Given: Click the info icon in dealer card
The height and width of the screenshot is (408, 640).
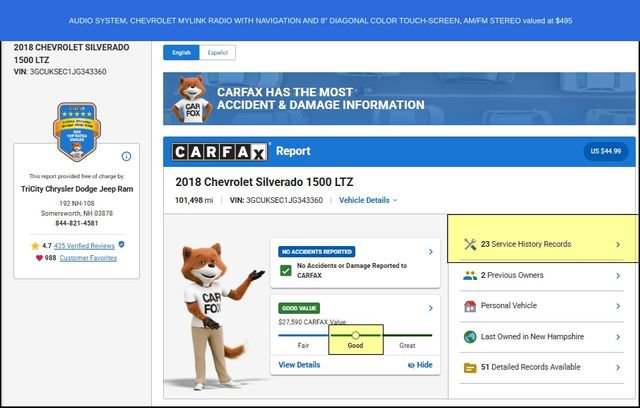Looking at the screenshot, I should click(127, 156).
